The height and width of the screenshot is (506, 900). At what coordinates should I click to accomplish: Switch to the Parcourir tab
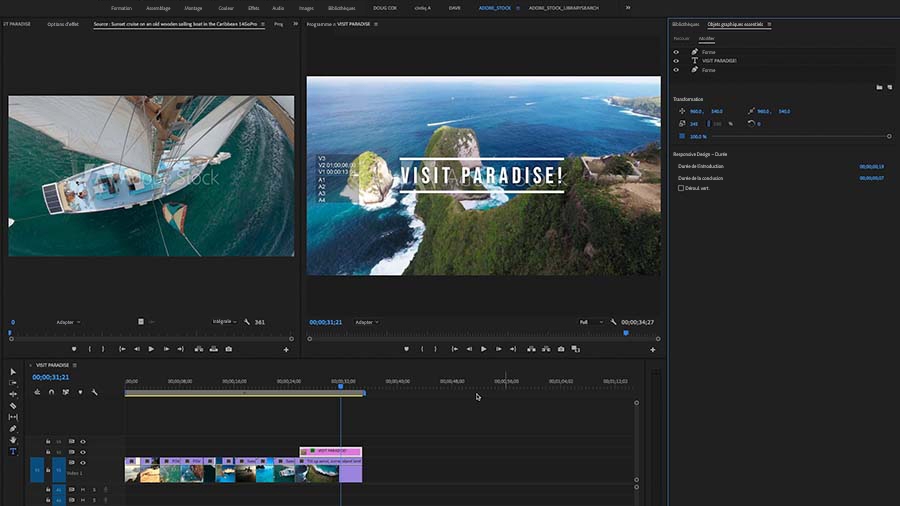pos(681,39)
